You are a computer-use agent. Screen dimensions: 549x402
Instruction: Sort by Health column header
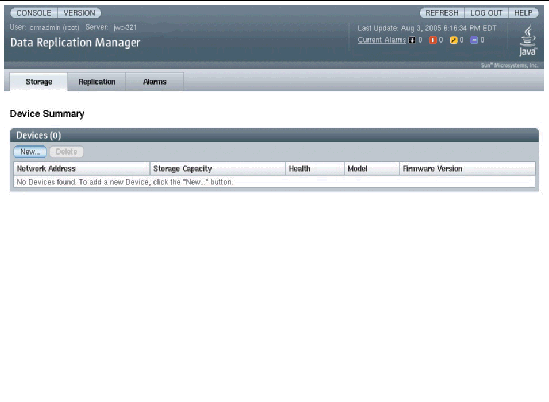pyautogui.click(x=315, y=168)
